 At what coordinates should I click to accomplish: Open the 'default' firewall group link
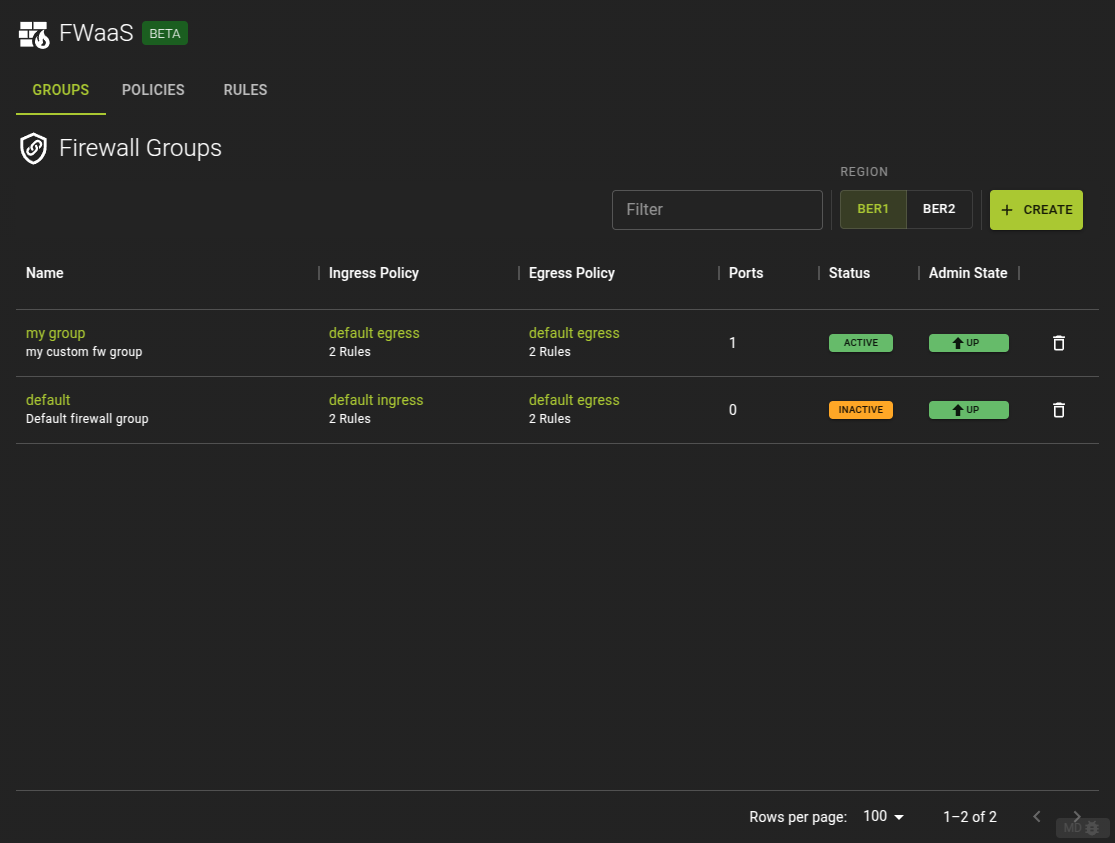pos(48,400)
